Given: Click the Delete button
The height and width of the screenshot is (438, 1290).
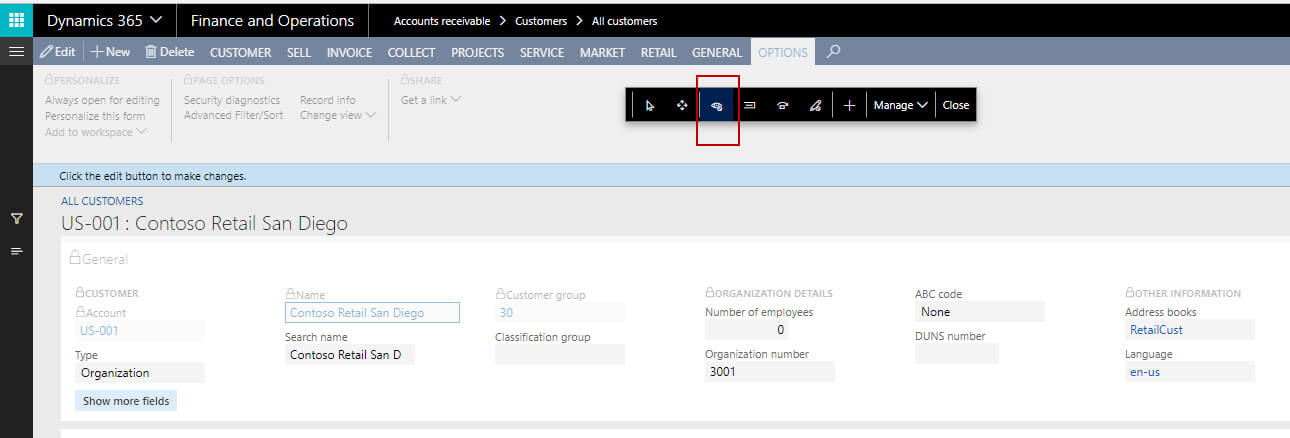Looking at the screenshot, I should 169,52.
